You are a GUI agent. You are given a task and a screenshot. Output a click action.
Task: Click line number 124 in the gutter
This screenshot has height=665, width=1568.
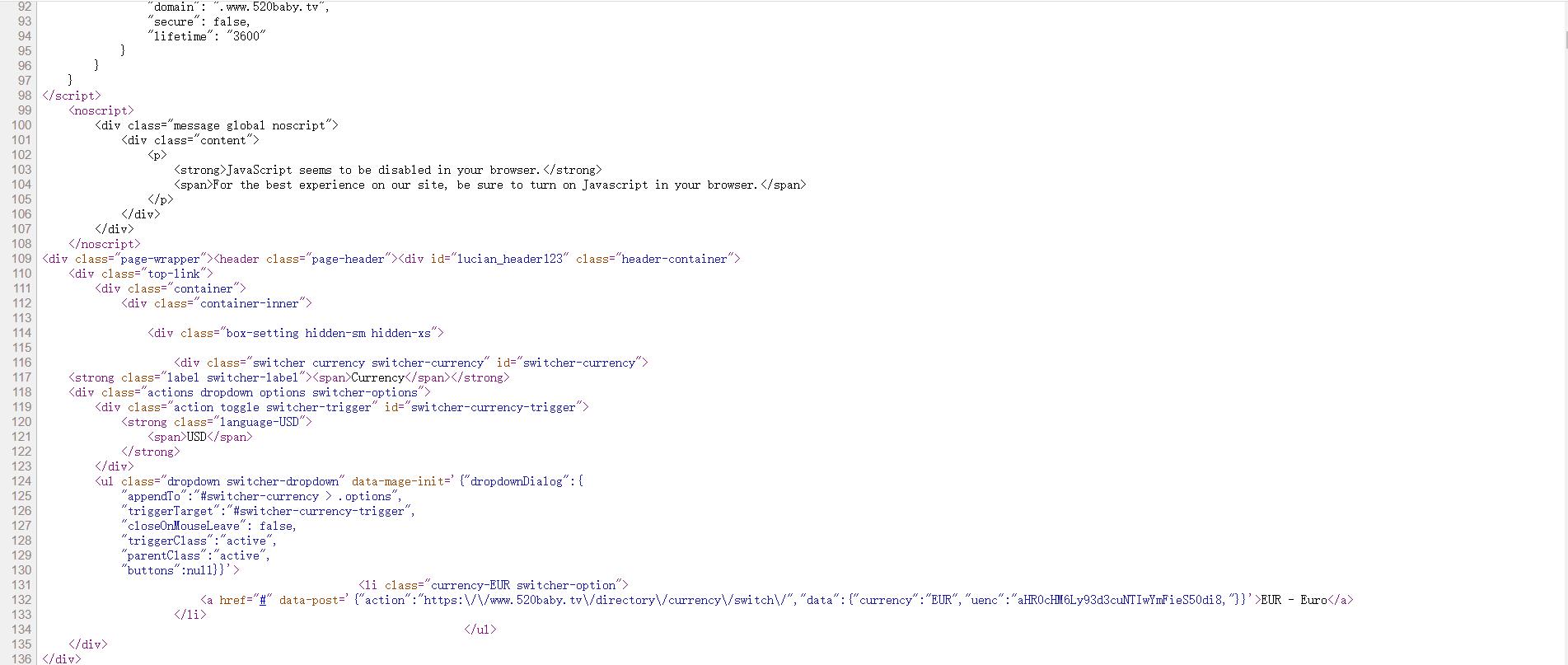tap(21, 481)
